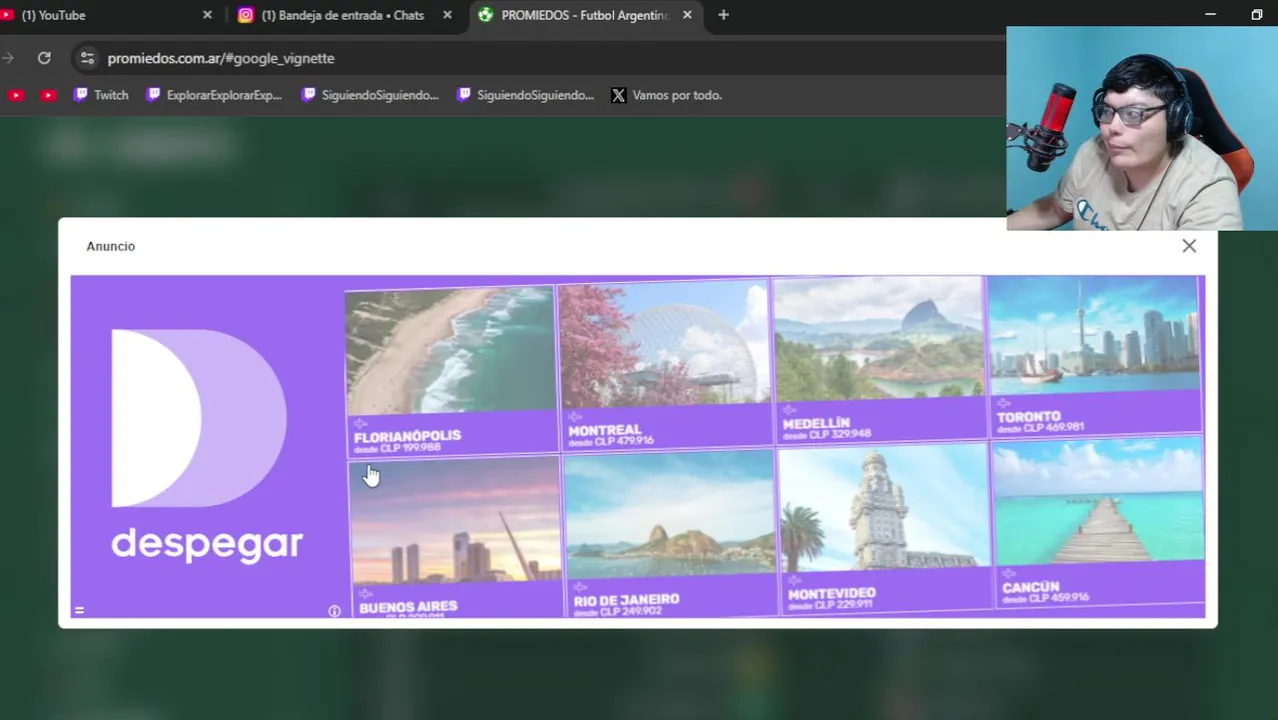The image size is (1278, 720).
Task: Open the first SiguiendoSiguiendo... bookmark
Action: (x=370, y=95)
